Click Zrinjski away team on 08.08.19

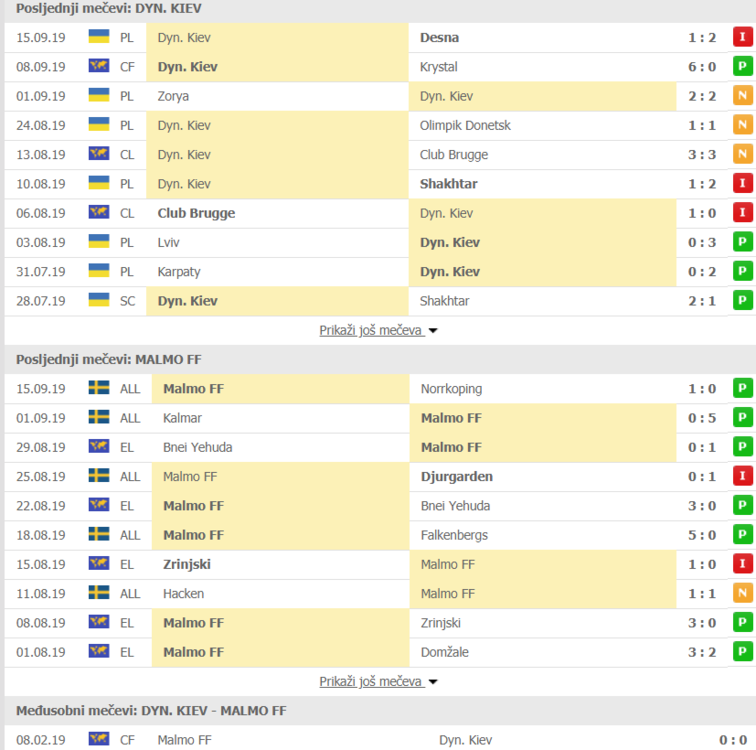tap(441, 623)
